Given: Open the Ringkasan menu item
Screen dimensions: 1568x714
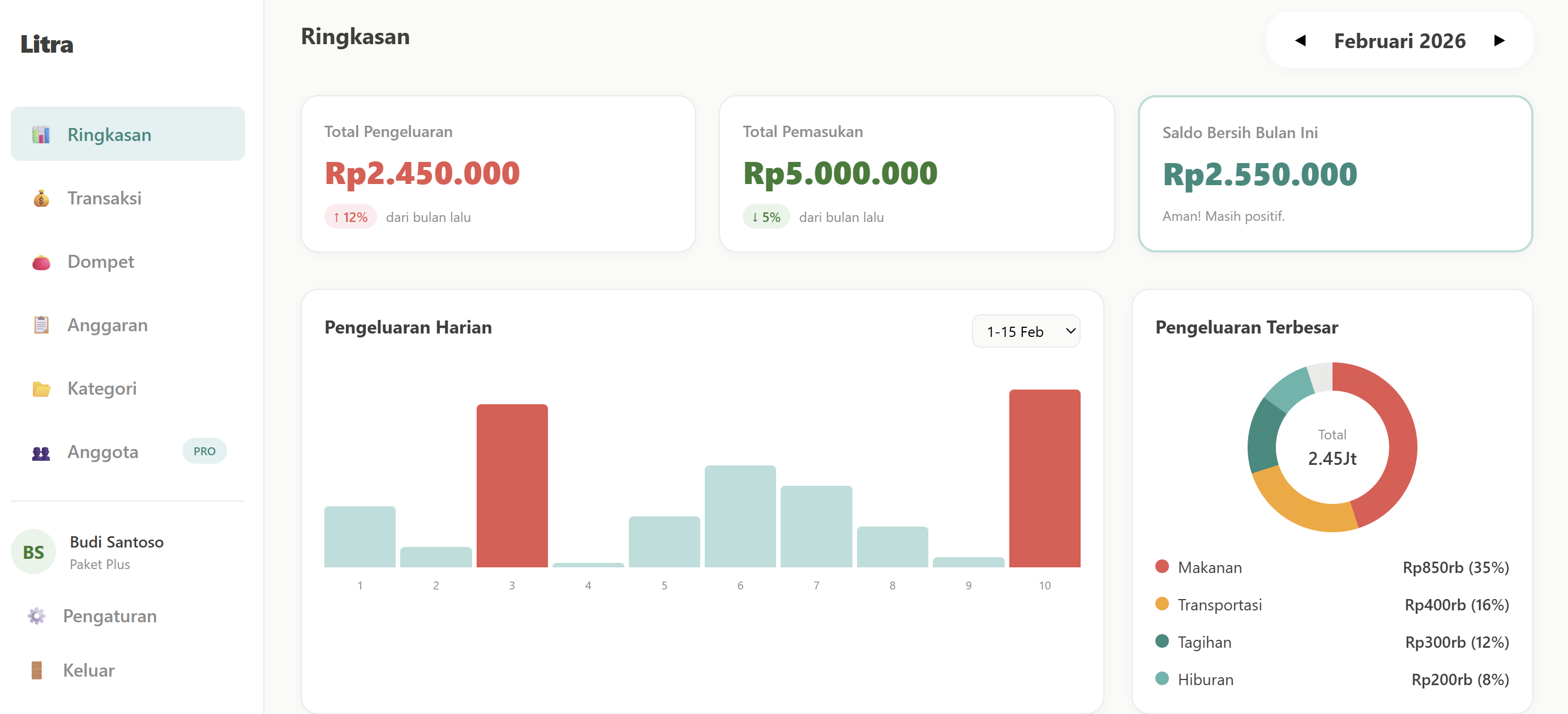Looking at the screenshot, I should pyautogui.click(x=128, y=134).
